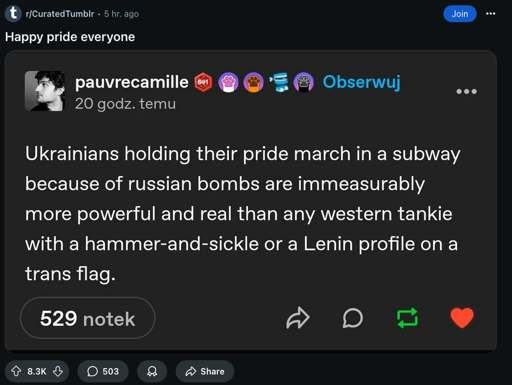The image size is (512, 385).
Task: Toggle the red heart like button
Action: [462, 318]
